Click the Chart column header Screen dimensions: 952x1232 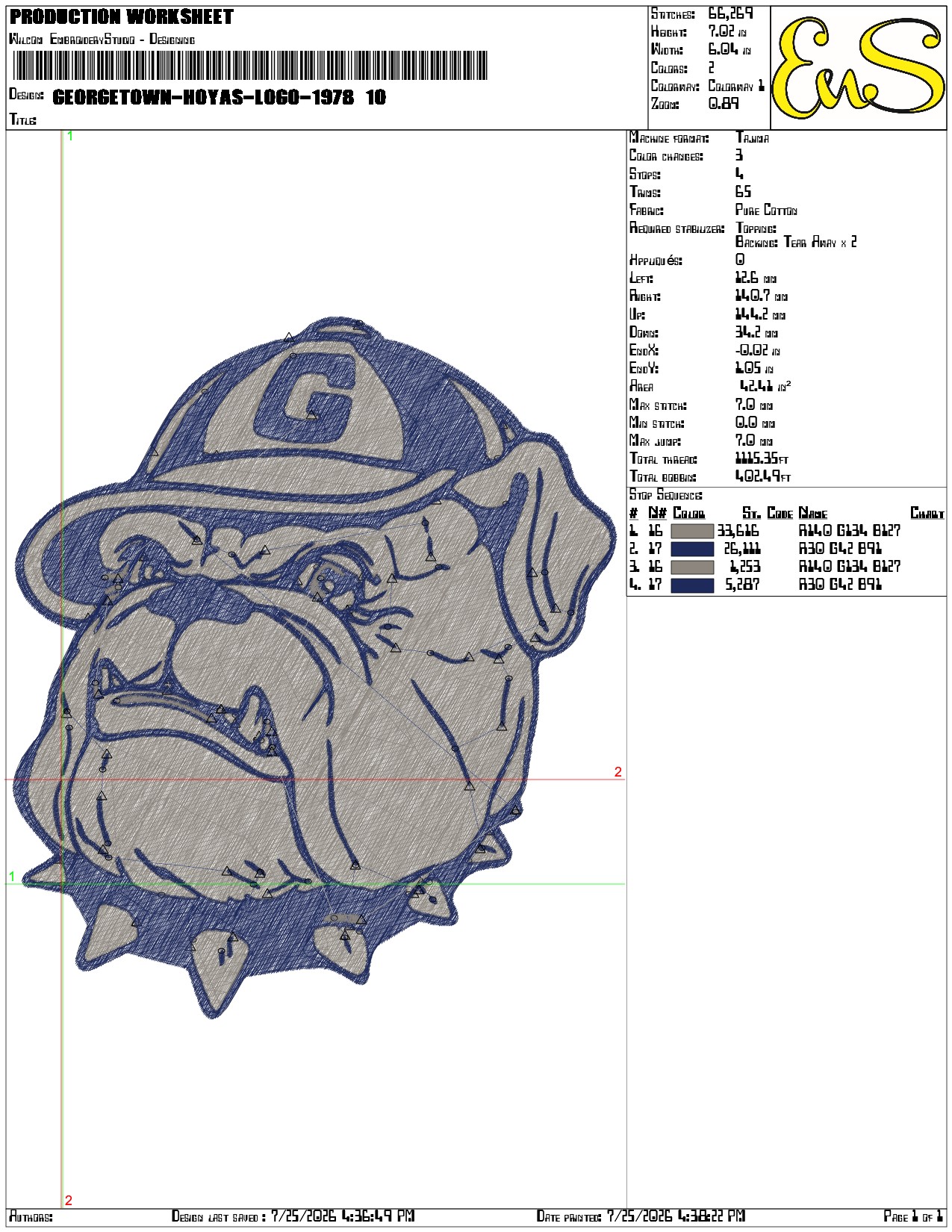[927, 513]
